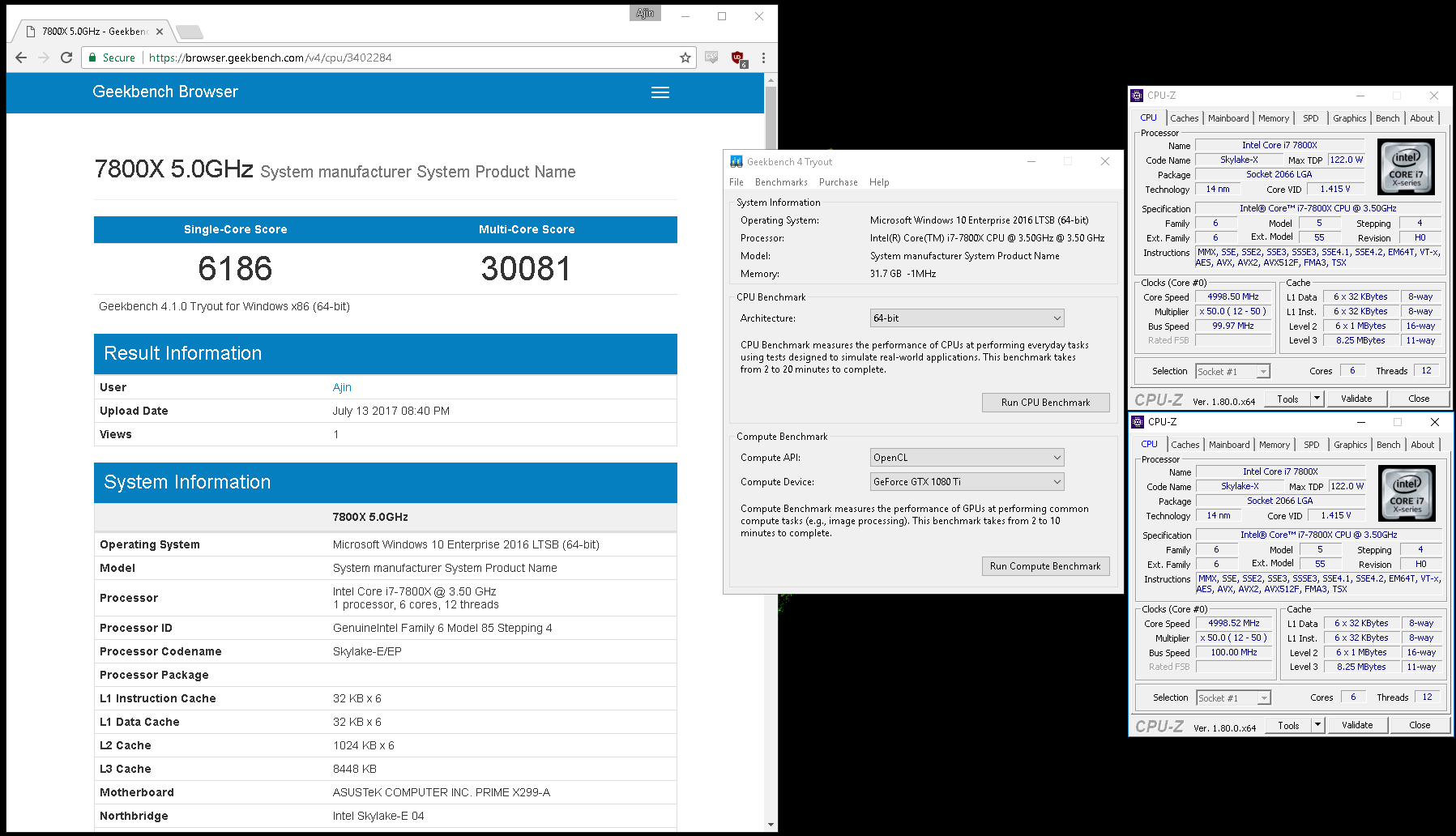Screen dimensions: 1456x836
Task: Click Validate in upper CPU-Z
Action: click(x=1356, y=399)
